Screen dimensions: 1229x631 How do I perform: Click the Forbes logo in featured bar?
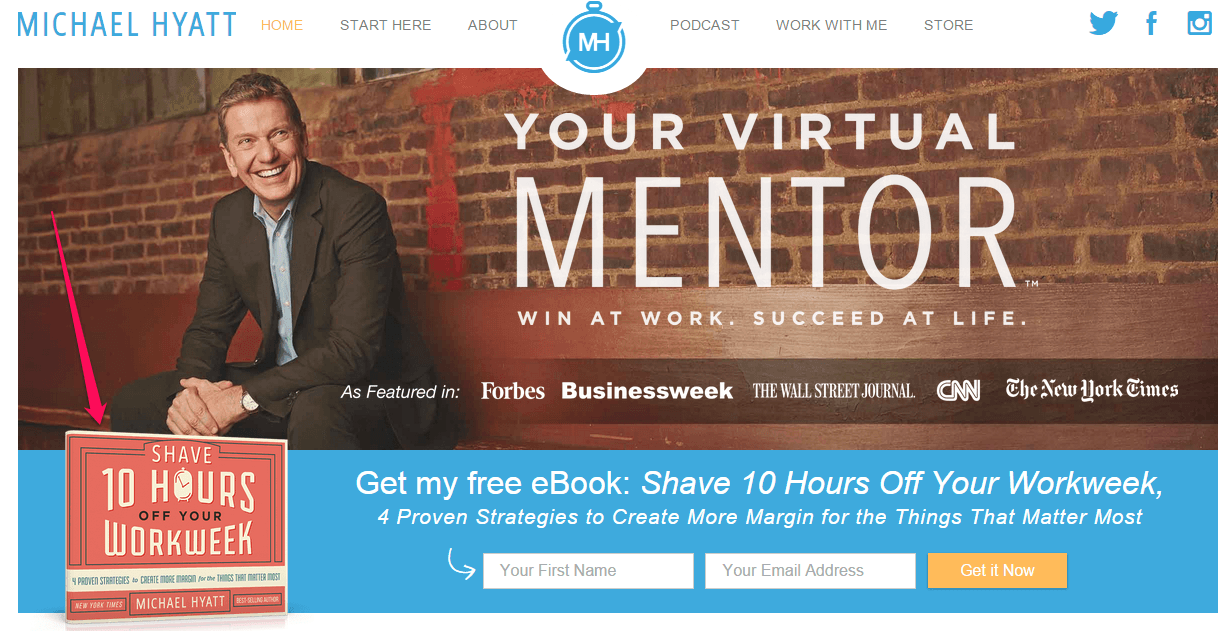[513, 390]
